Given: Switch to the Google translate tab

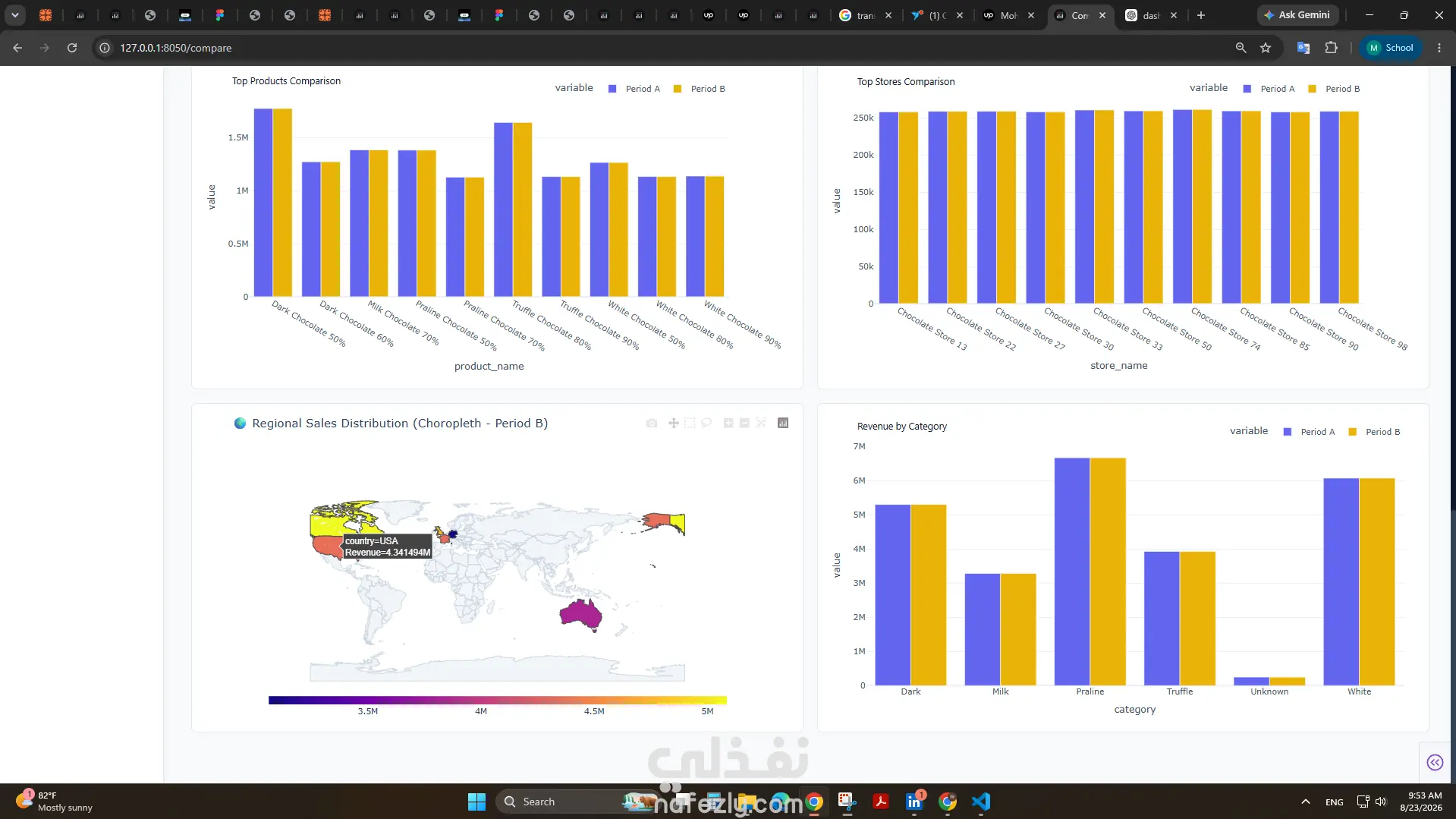Looking at the screenshot, I should point(865,15).
